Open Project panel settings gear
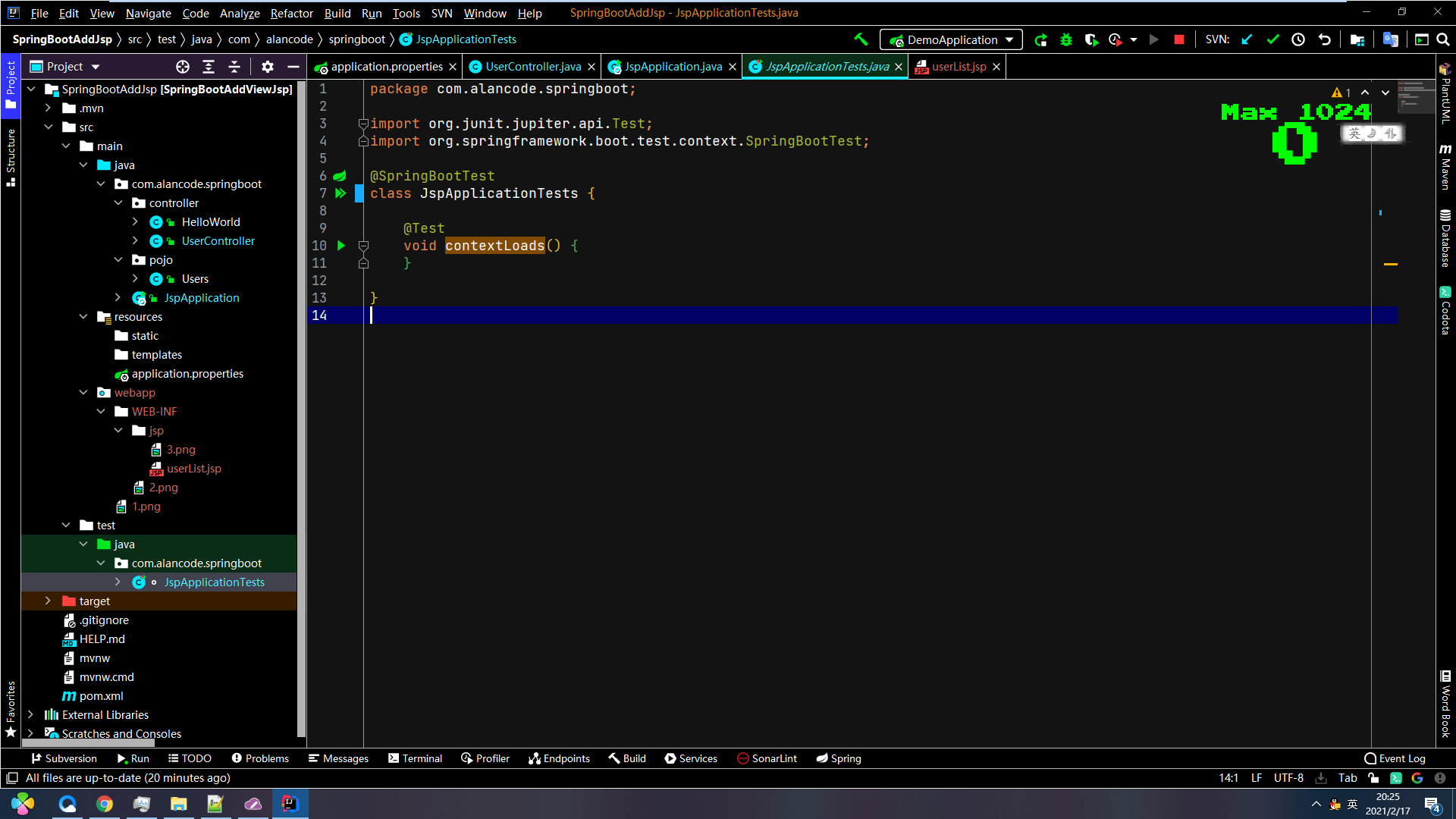The height and width of the screenshot is (819, 1456). click(x=268, y=67)
